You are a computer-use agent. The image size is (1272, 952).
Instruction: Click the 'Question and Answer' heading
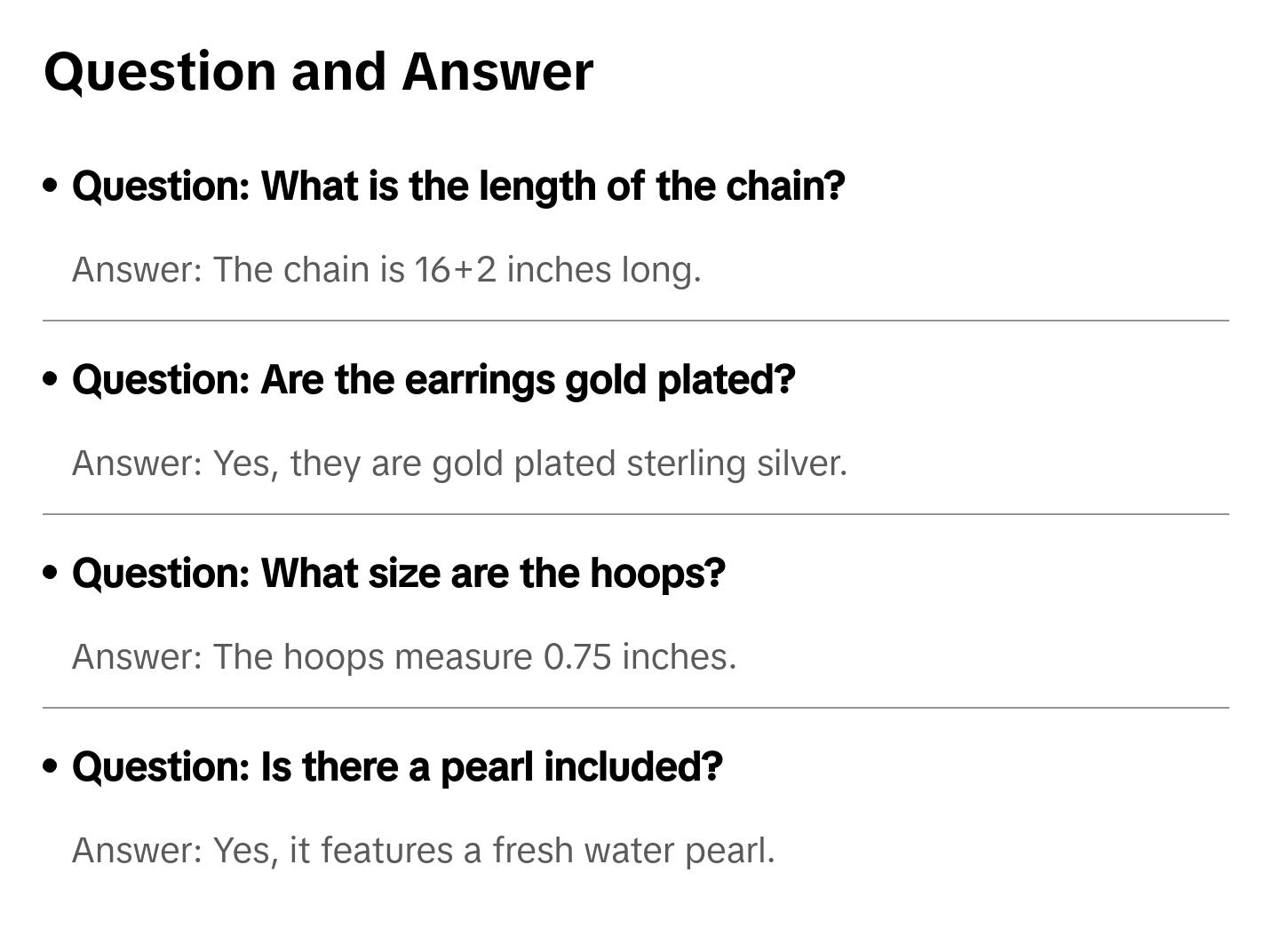(x=318, y=71)
